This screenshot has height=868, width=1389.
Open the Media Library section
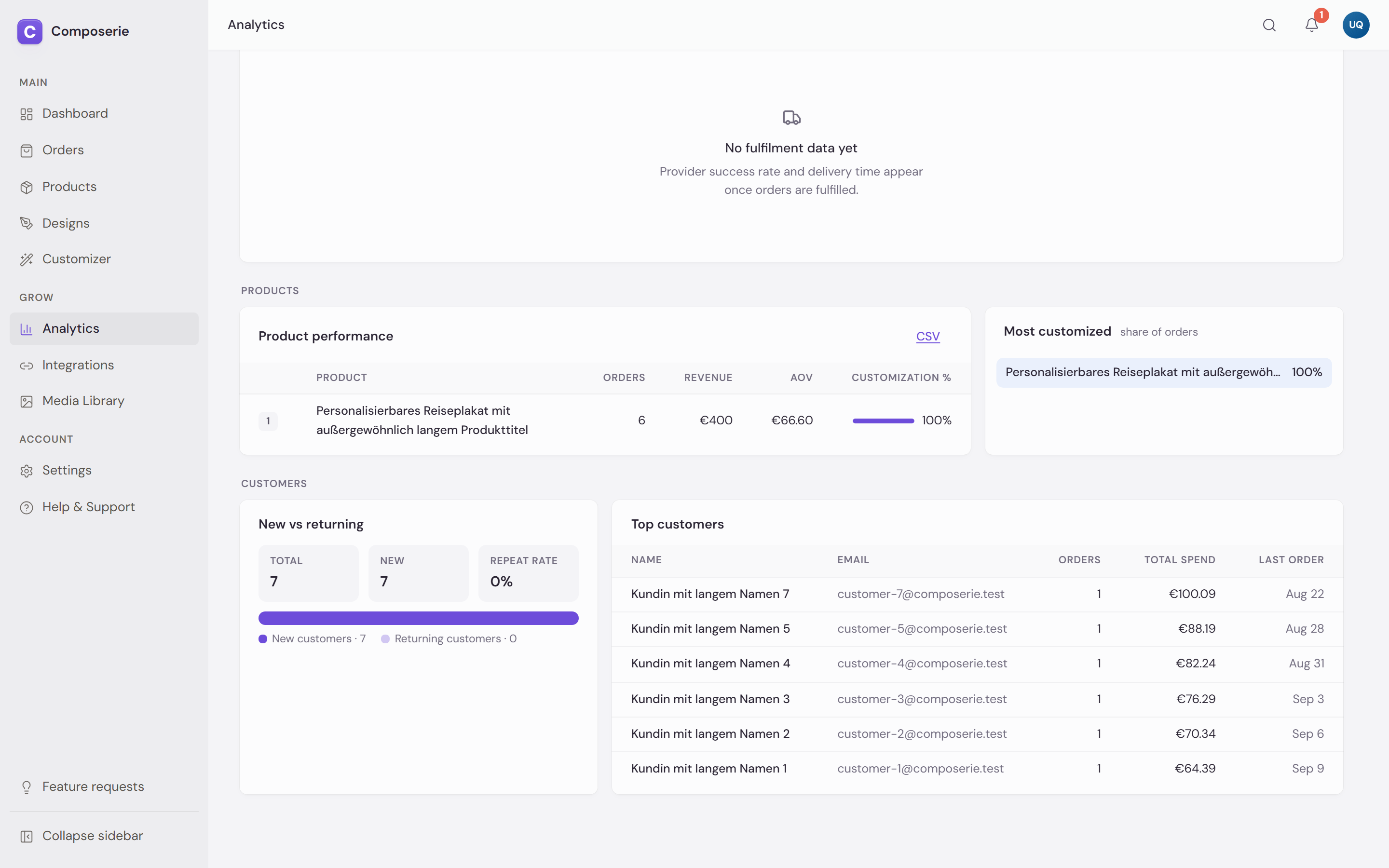104,401
